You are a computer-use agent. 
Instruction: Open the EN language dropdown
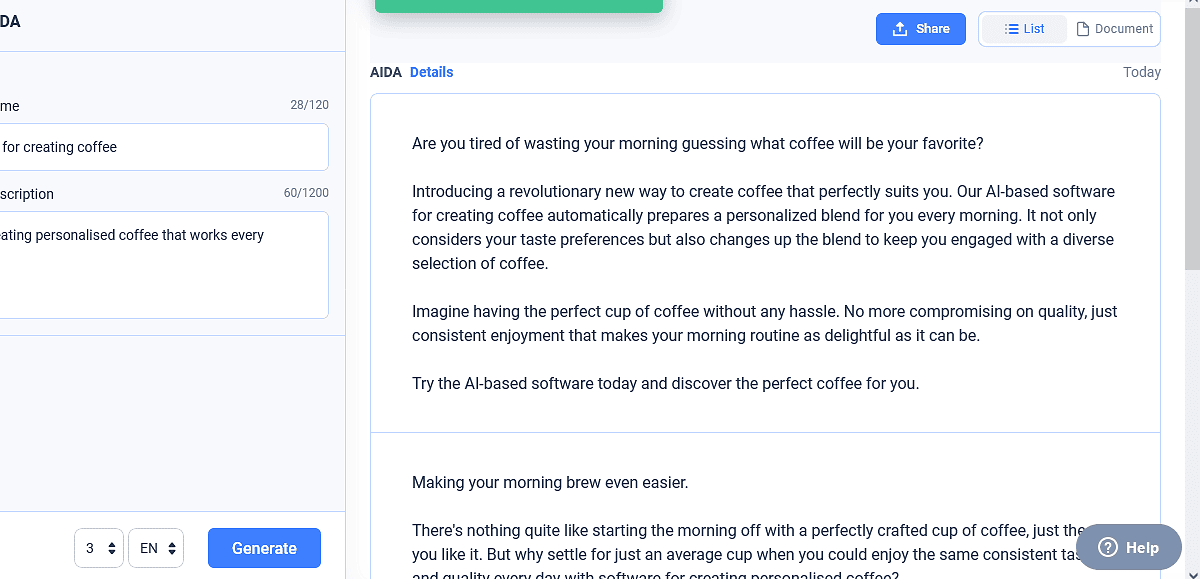click(156, 548)
